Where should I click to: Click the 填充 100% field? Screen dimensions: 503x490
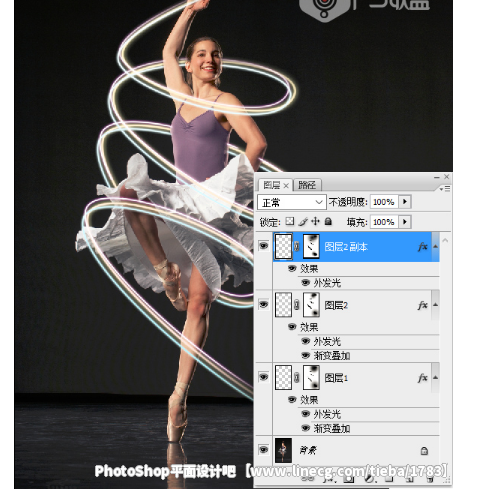point(384,222)
